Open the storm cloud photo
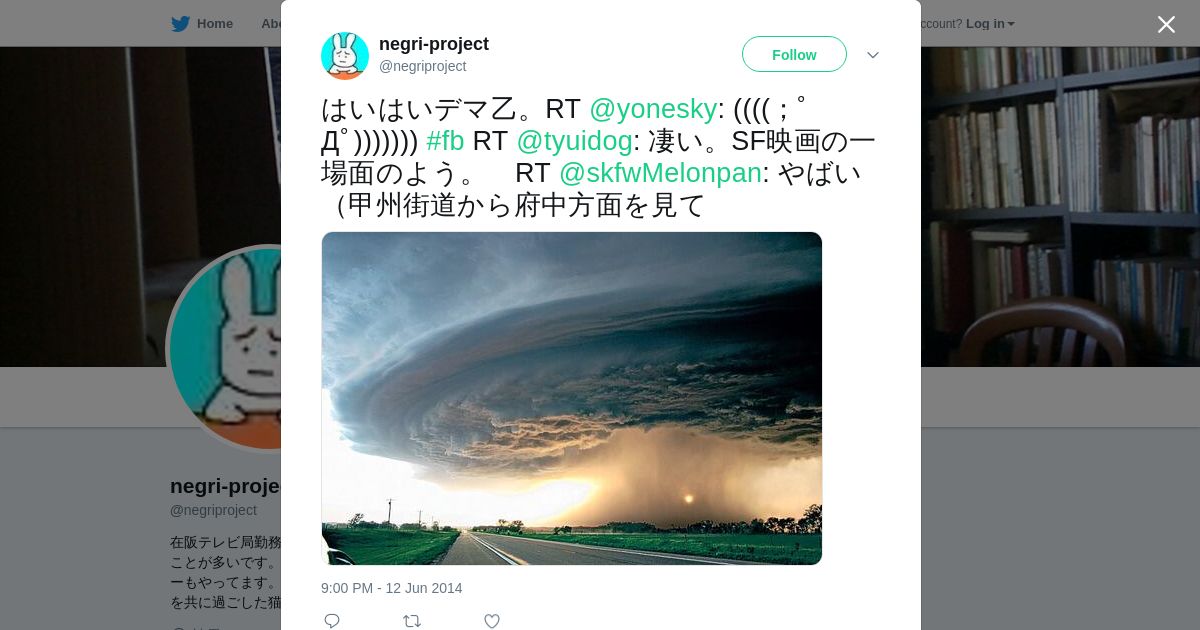 coord(572,398)
